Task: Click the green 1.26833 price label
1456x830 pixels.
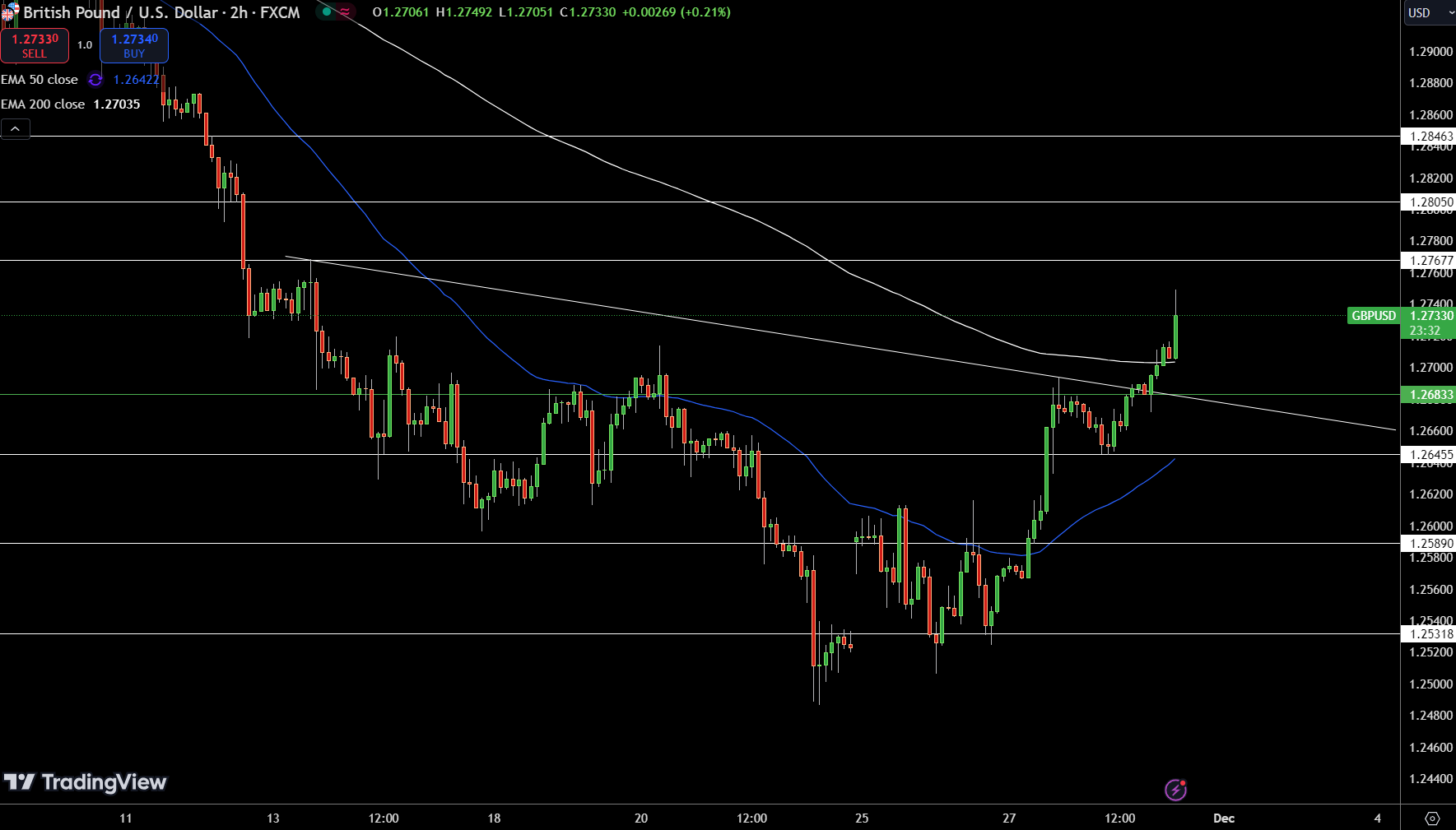Action: (1428, 395)
